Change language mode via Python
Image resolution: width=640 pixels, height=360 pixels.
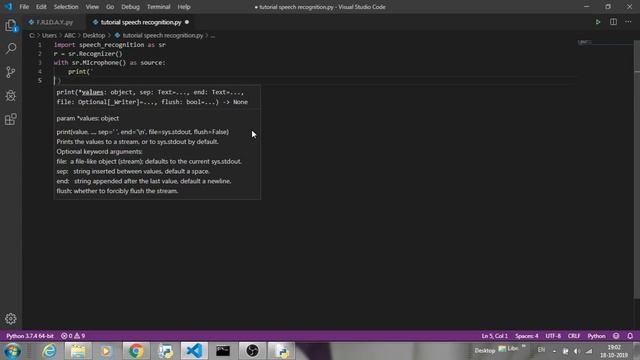coord(596,336)
